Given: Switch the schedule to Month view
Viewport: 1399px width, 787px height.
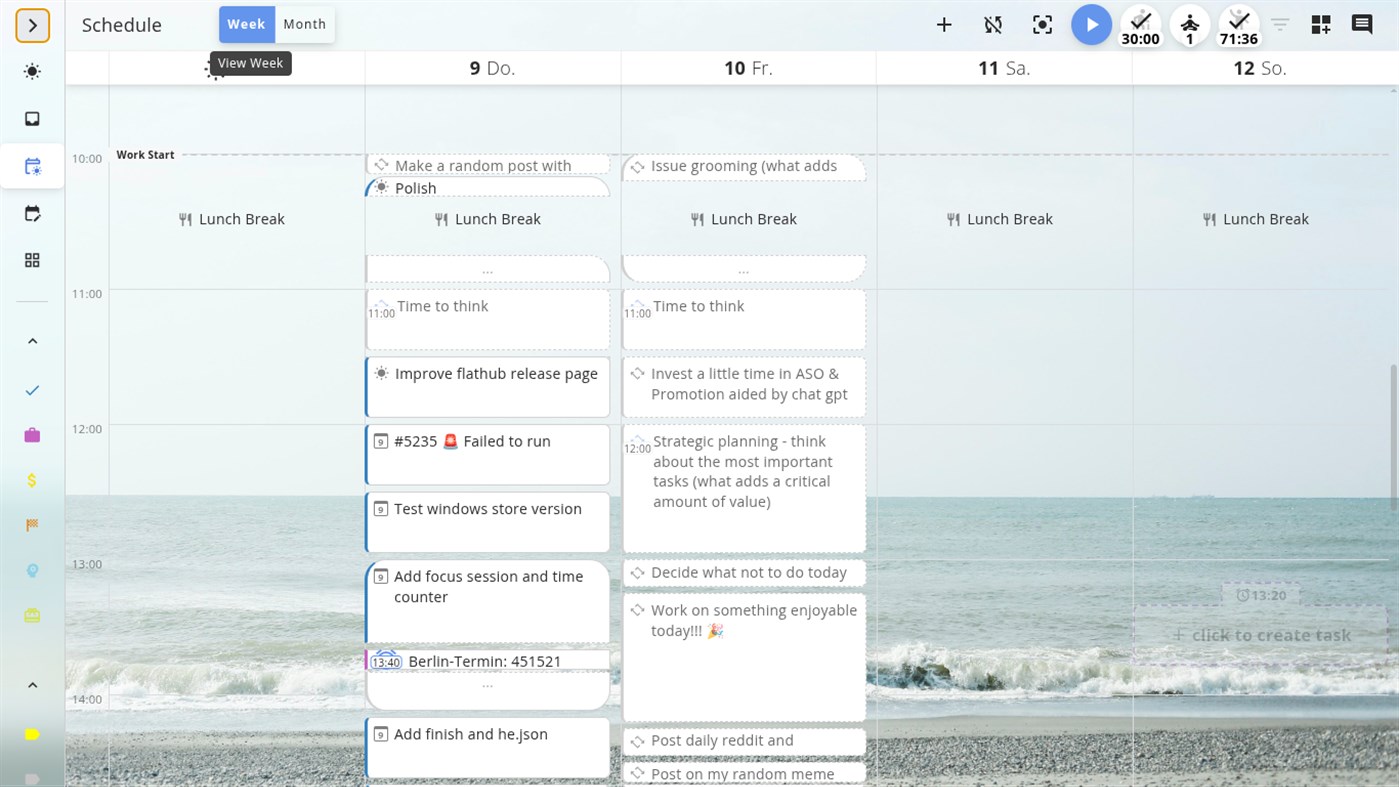Looking at the screenshot, I should coord(304,23).
